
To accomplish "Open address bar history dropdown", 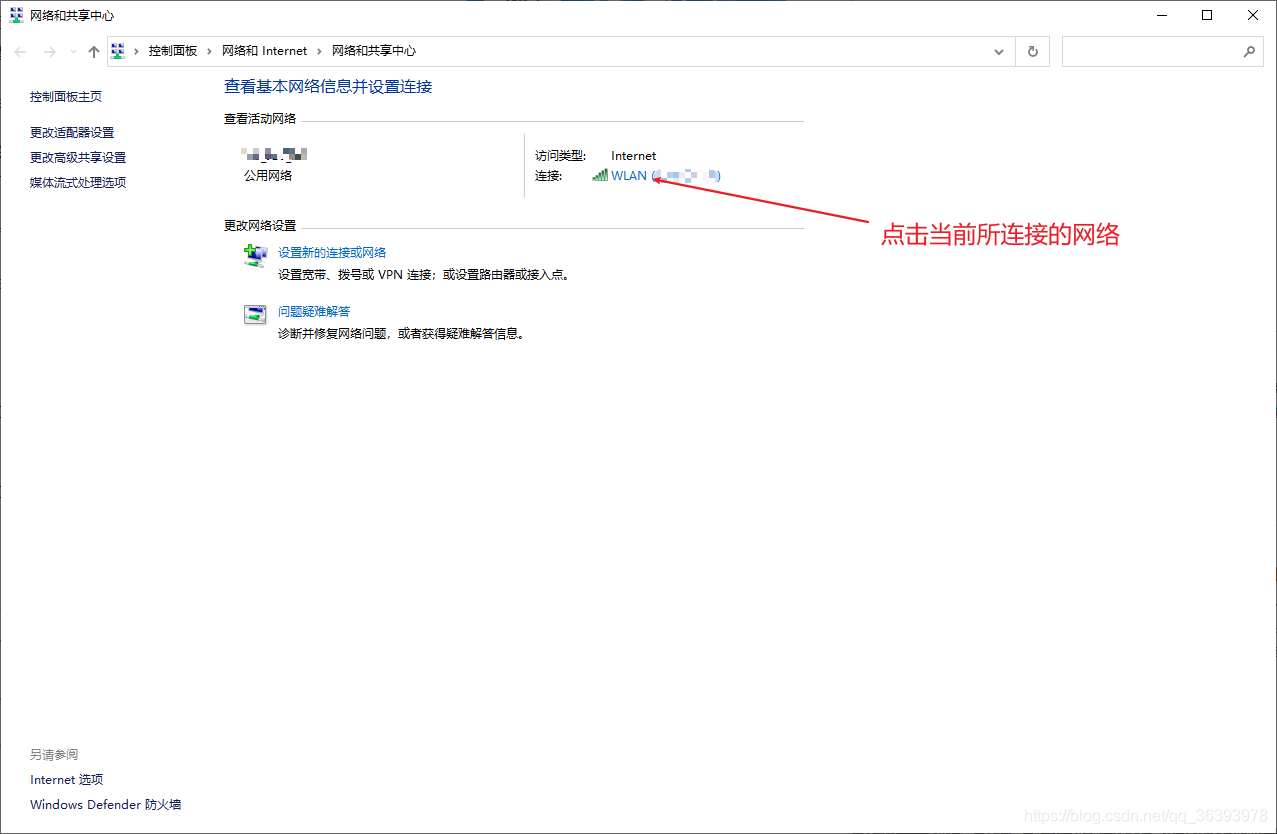I will click(x=999, y=52).
